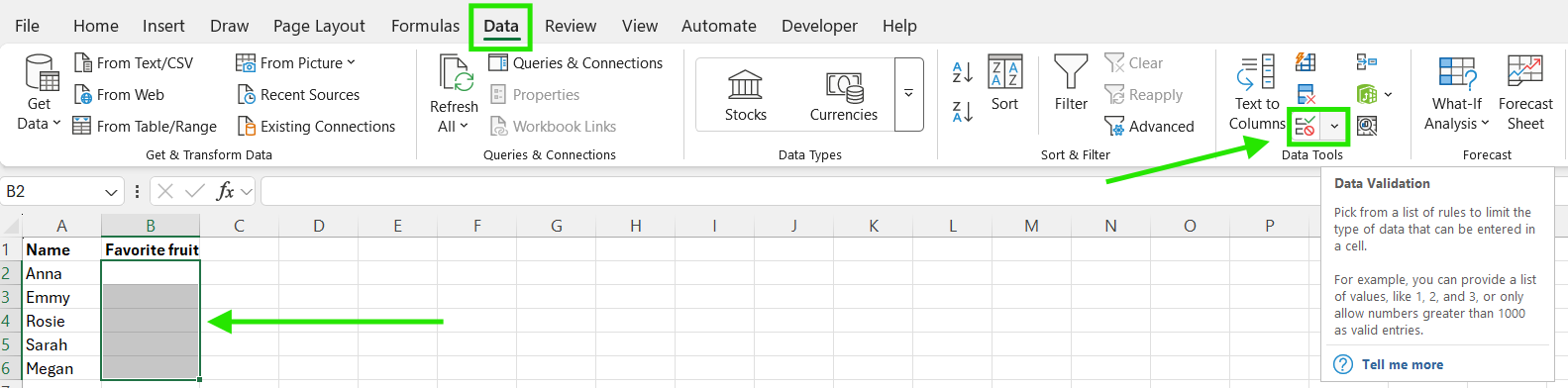Expand the formula bar dropdown chevron
1568x388 pixels.
click(x=247, y=191)
